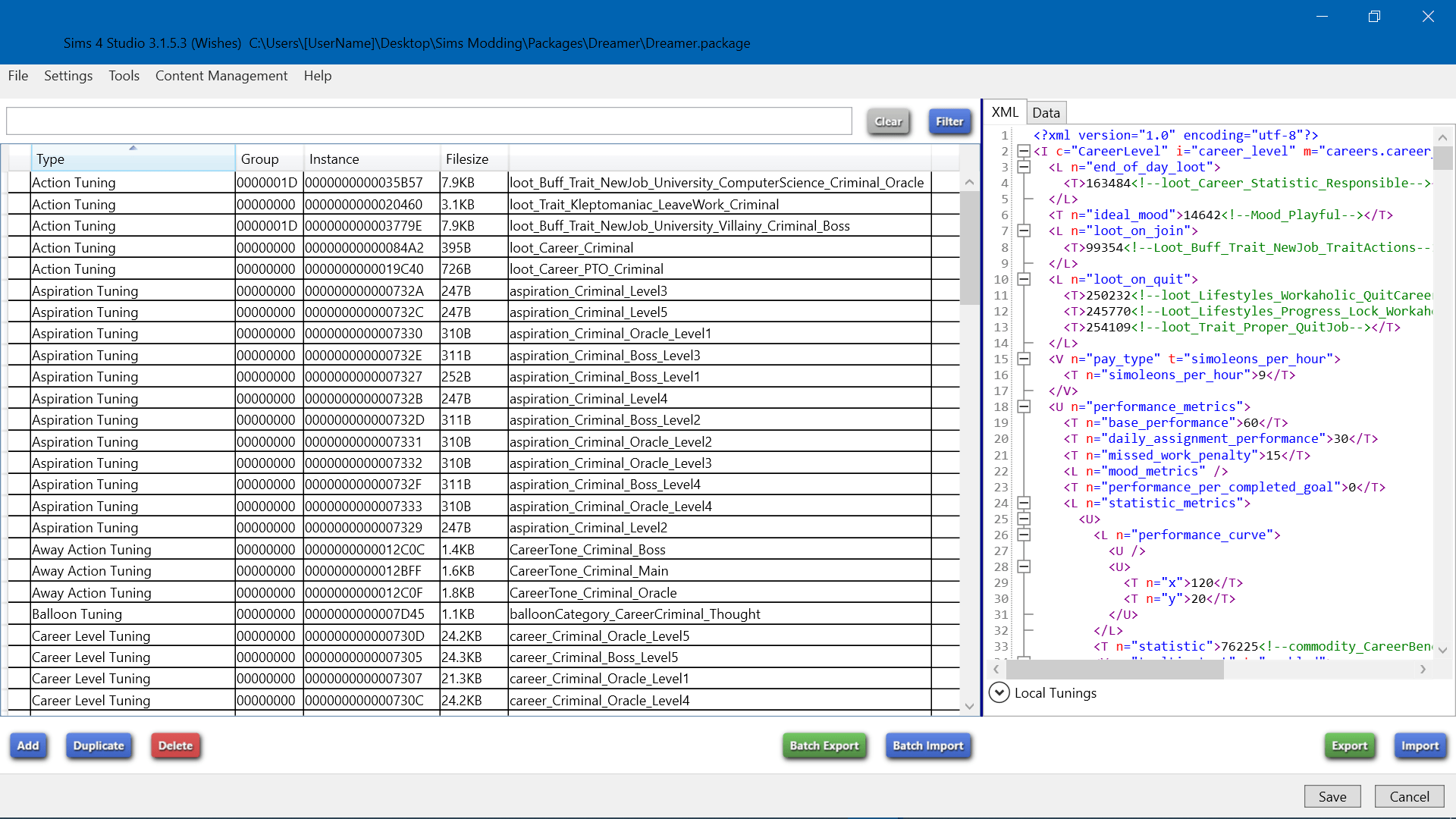Screen dimensions: 1456x819
Task: Click the Add button
Action: [x=28, y=745]
